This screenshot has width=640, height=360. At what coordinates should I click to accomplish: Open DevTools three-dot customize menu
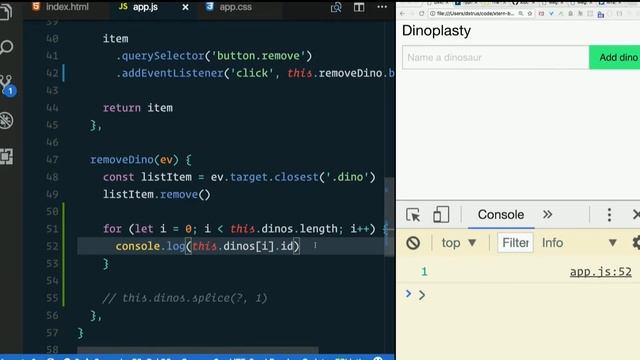pos(609,215)
